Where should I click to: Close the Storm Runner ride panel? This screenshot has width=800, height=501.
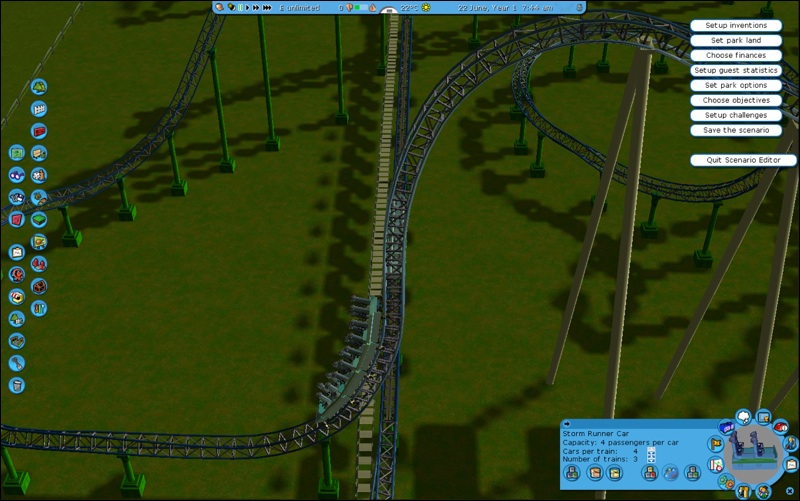pyautogui.click(x=790, y=491)
